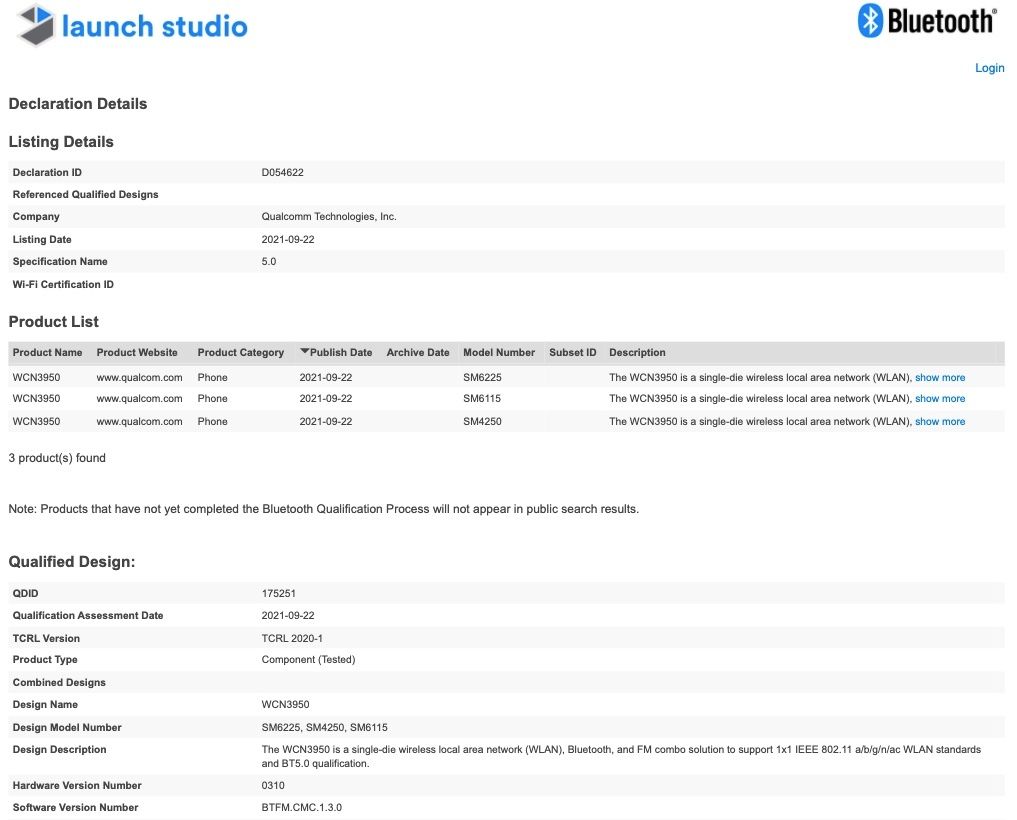
Task: Click the Bluetooth logo
Action: point(927,21)
